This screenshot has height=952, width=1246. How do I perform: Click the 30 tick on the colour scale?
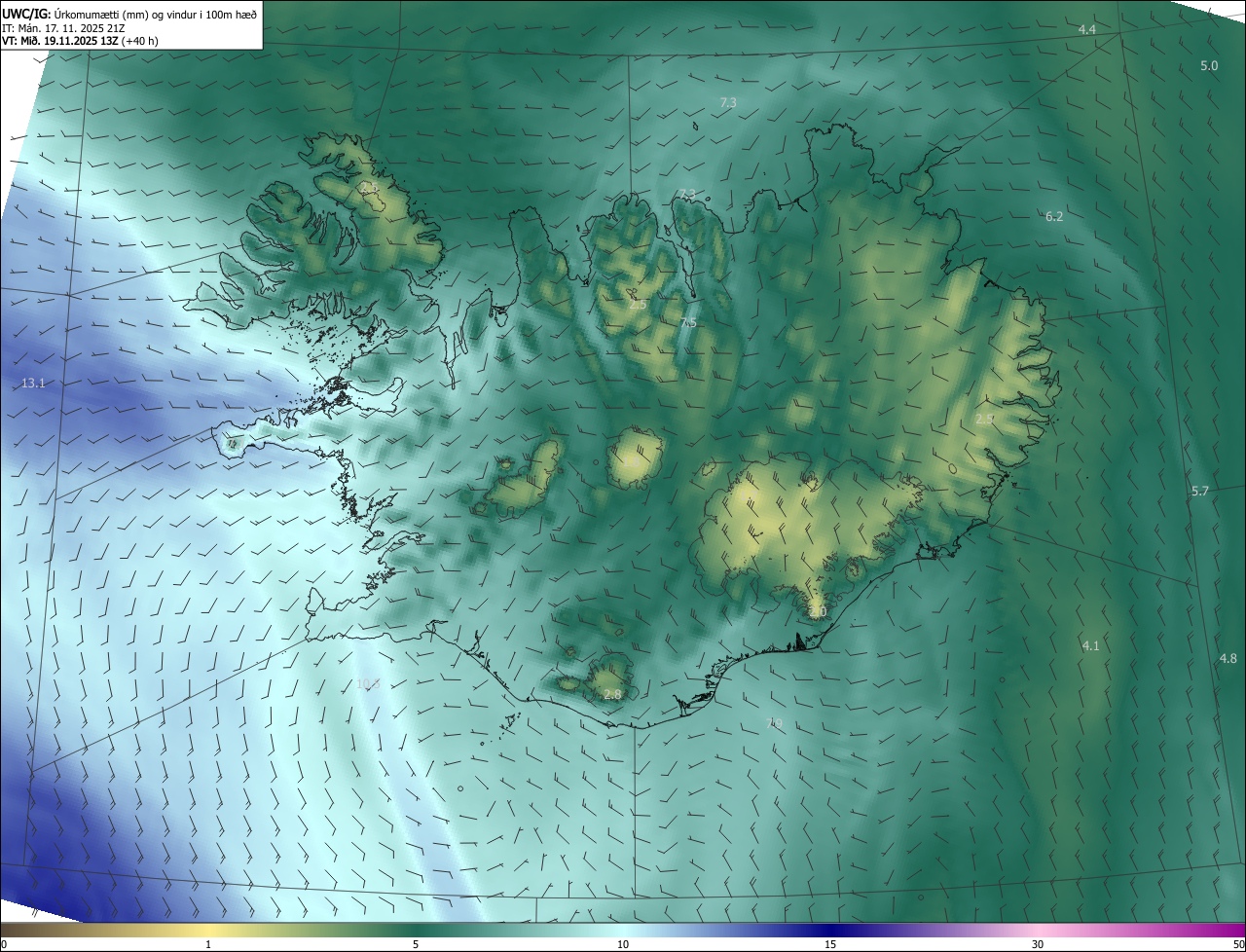click(1038, 945)
